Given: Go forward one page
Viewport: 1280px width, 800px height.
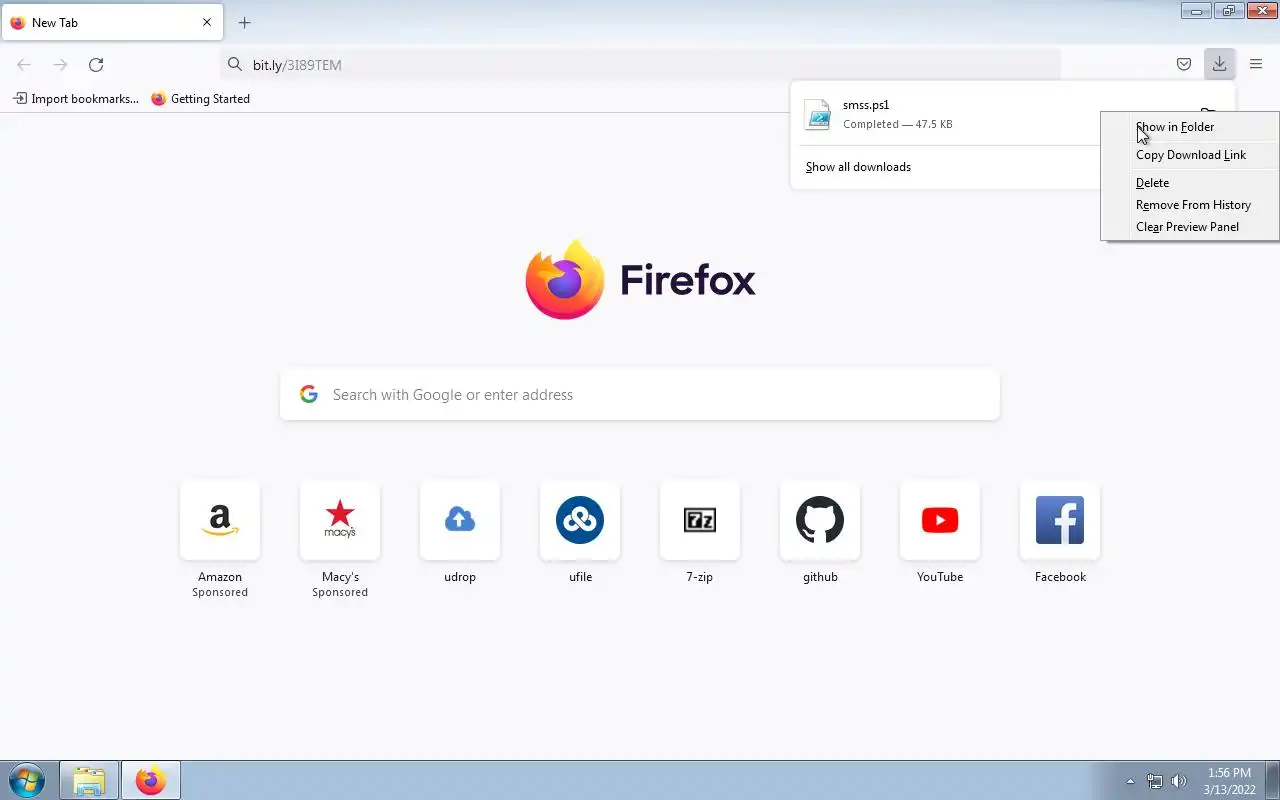Looking at the screenshot, I should pyautogui.click(x=60, y=64).
